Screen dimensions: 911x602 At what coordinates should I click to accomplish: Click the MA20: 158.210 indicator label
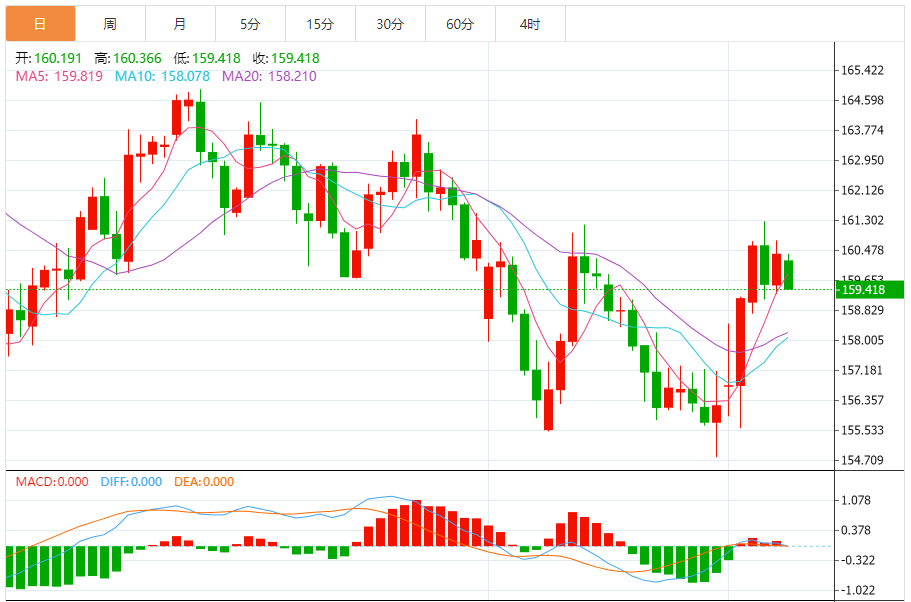[x=269, y=76]
